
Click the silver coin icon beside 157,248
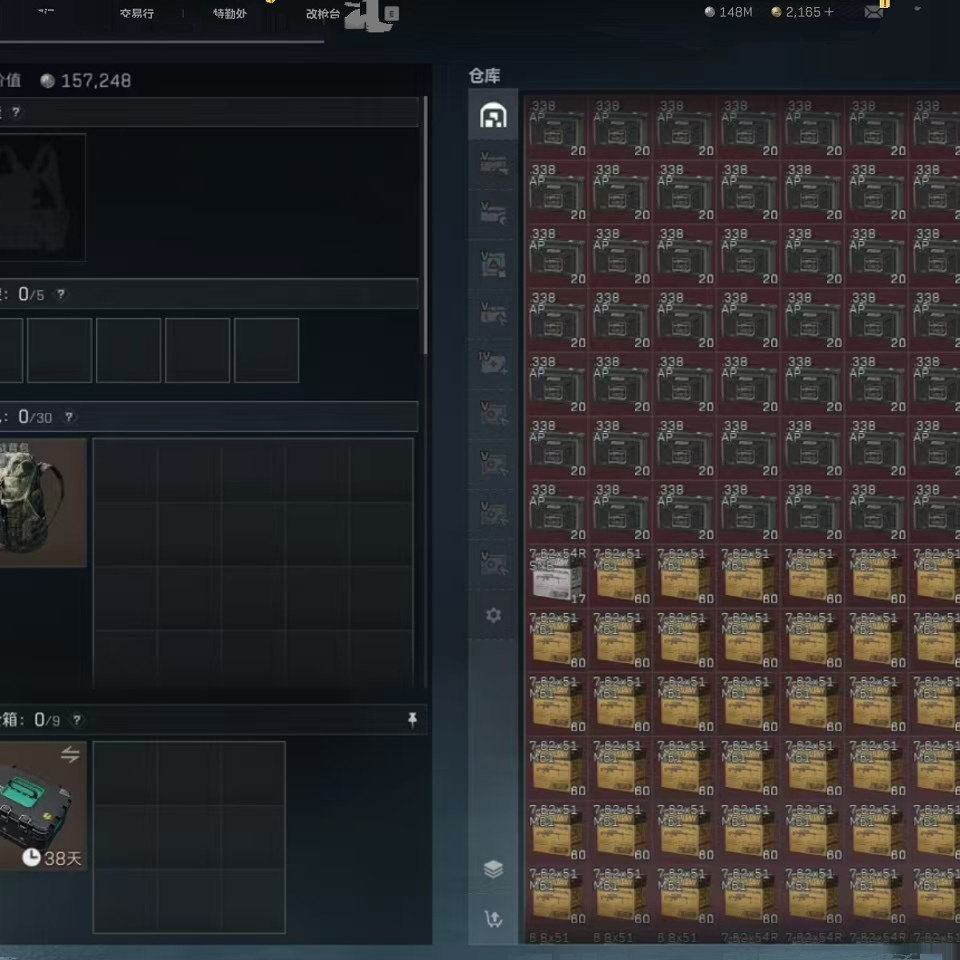(47, 81)
